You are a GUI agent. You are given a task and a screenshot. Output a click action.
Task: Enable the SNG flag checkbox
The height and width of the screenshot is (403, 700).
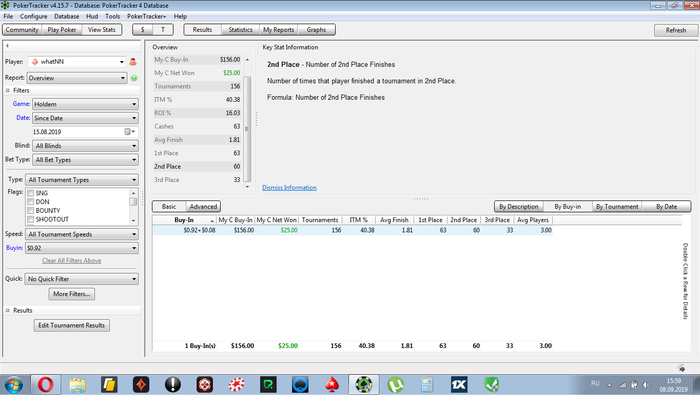point(31,193)
